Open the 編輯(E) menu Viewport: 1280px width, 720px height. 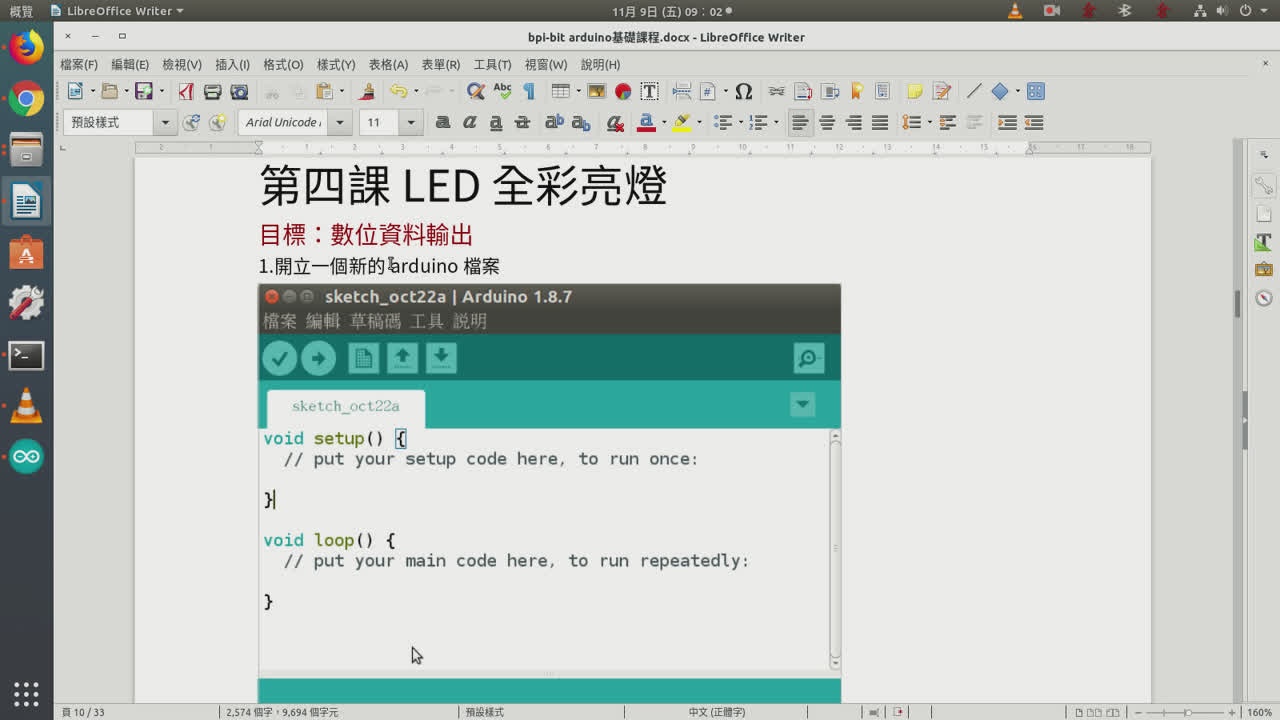tap(130, 64)
